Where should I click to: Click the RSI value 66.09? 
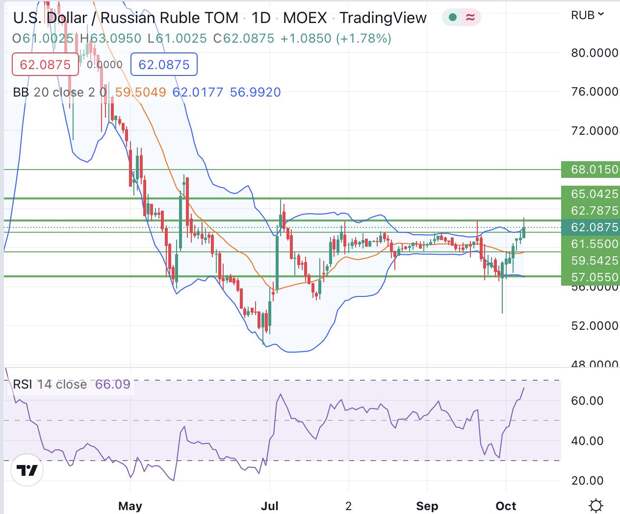(x=113, y=384)
